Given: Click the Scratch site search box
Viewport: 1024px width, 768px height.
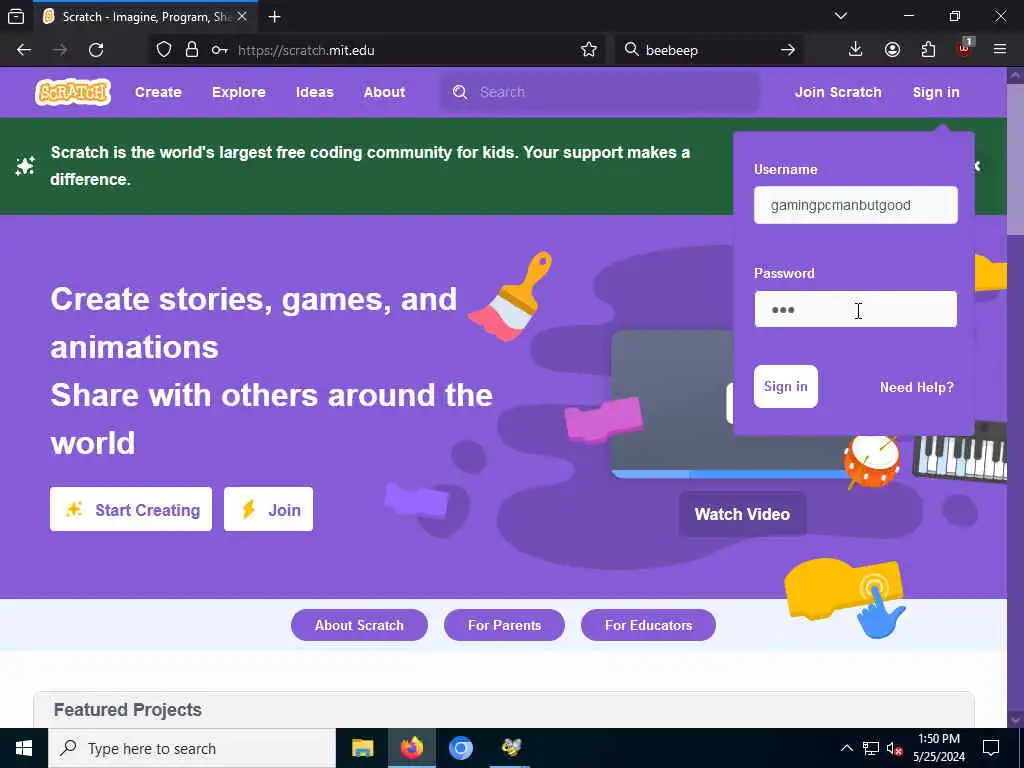Looking at the screenshot, I should [x=600, y=92].
